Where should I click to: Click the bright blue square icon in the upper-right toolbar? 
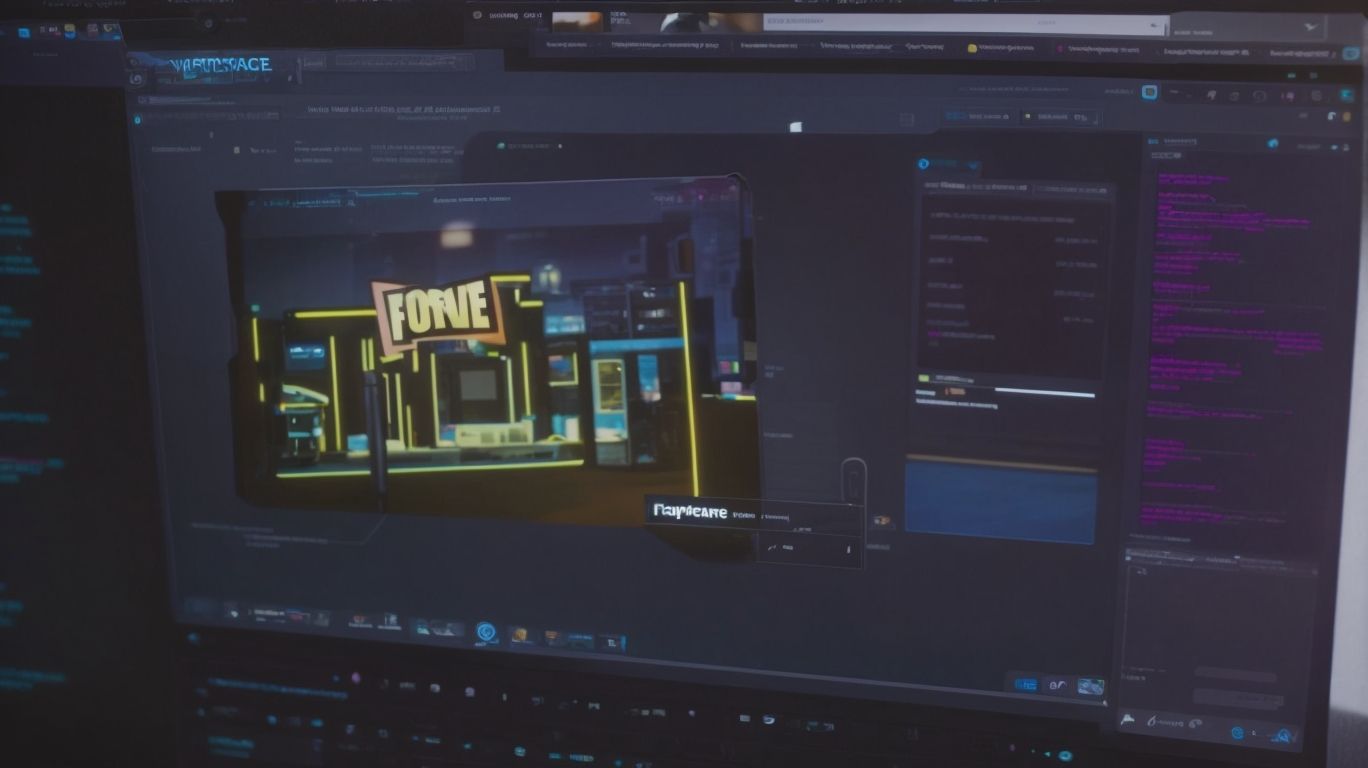point(1149,92)
